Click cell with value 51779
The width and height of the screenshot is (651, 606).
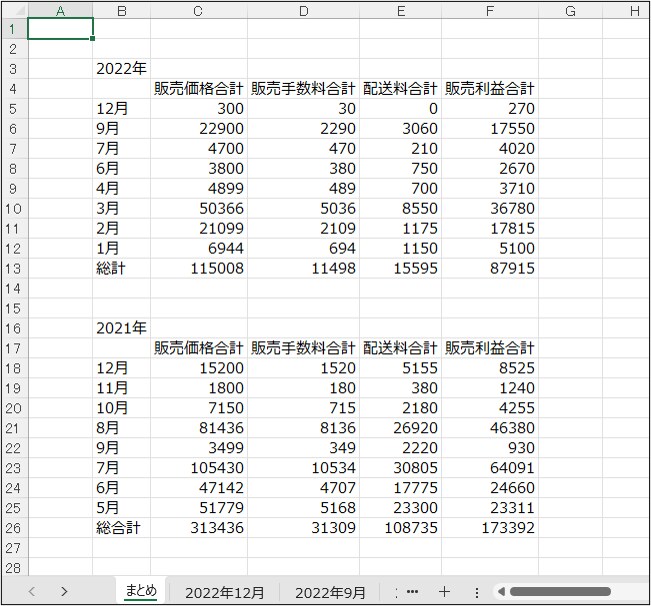click(x=198, y=508)
